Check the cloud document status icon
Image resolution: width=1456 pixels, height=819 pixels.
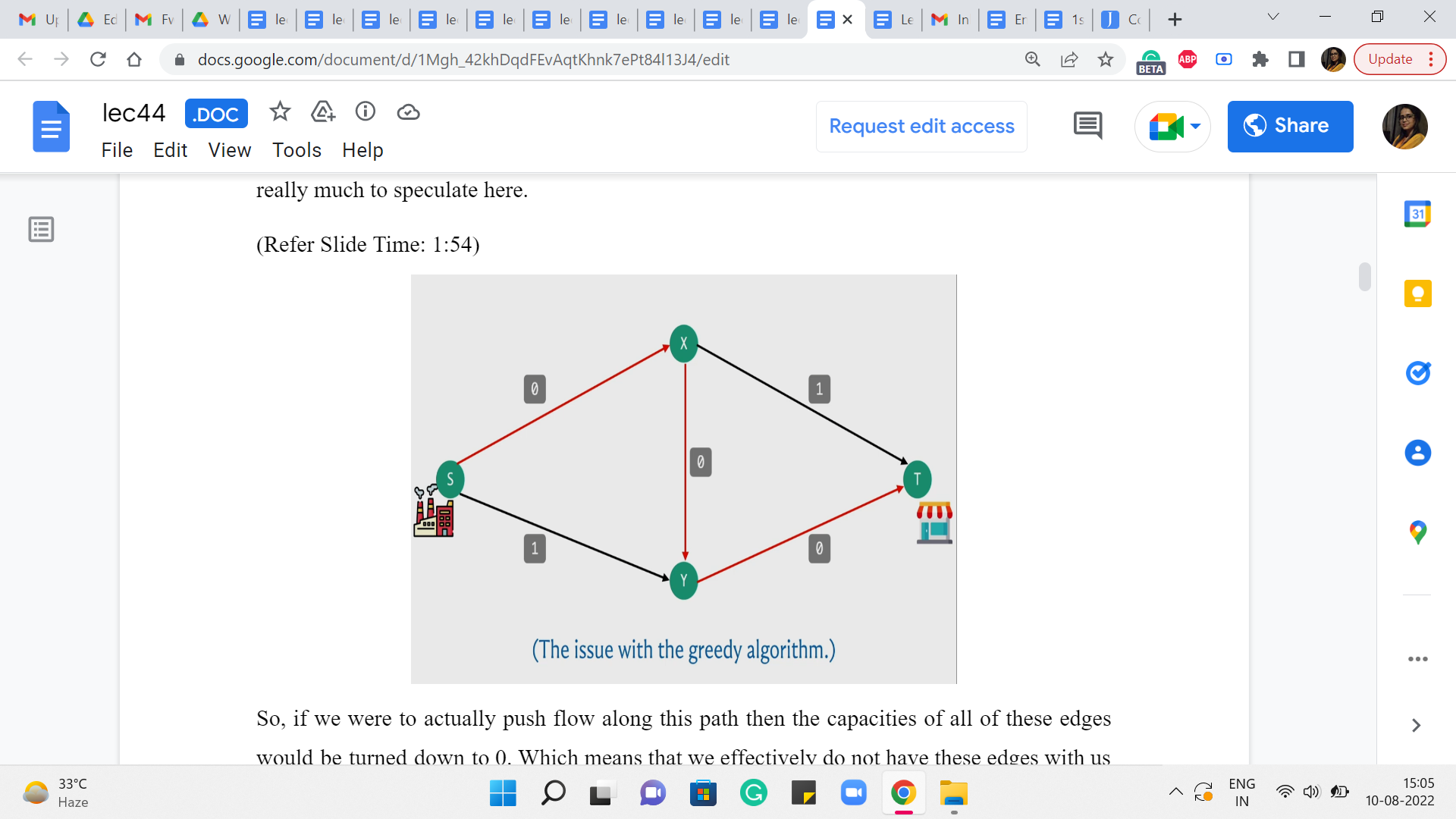[408, 112]
